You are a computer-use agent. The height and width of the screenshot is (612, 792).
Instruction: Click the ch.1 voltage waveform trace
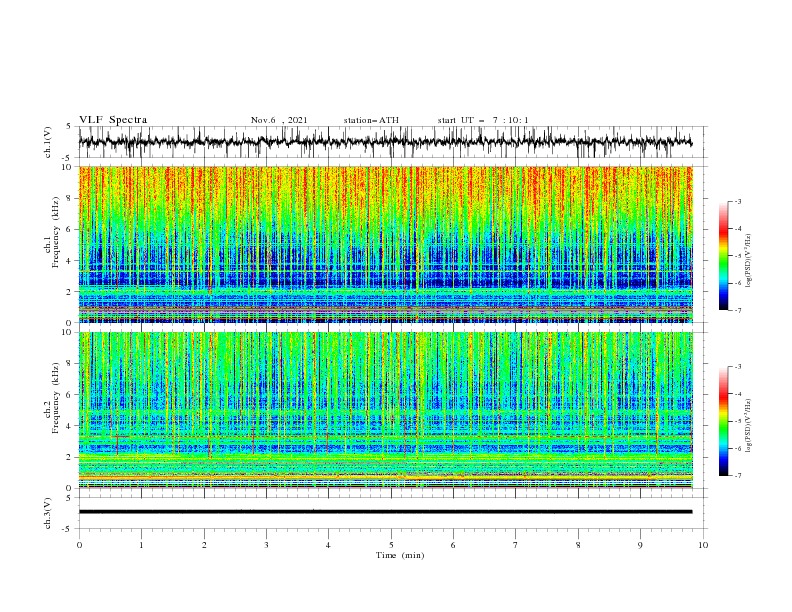[x=385, y=142]
